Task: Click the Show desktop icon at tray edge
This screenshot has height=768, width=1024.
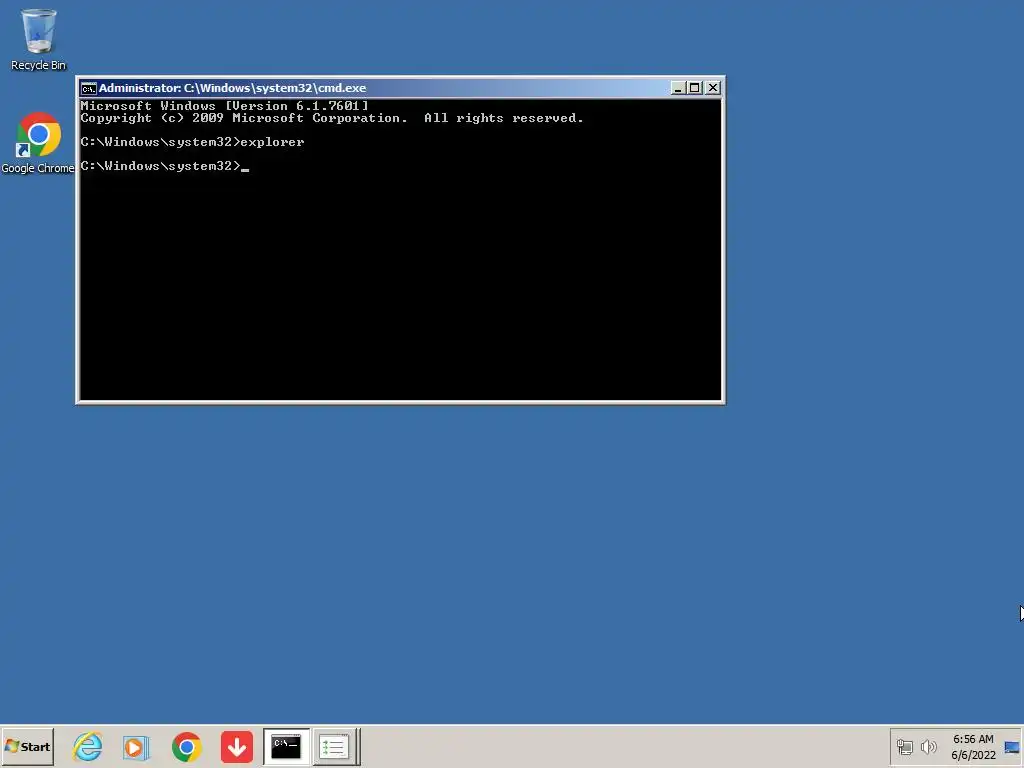Action: click(x=1012, y=747)
